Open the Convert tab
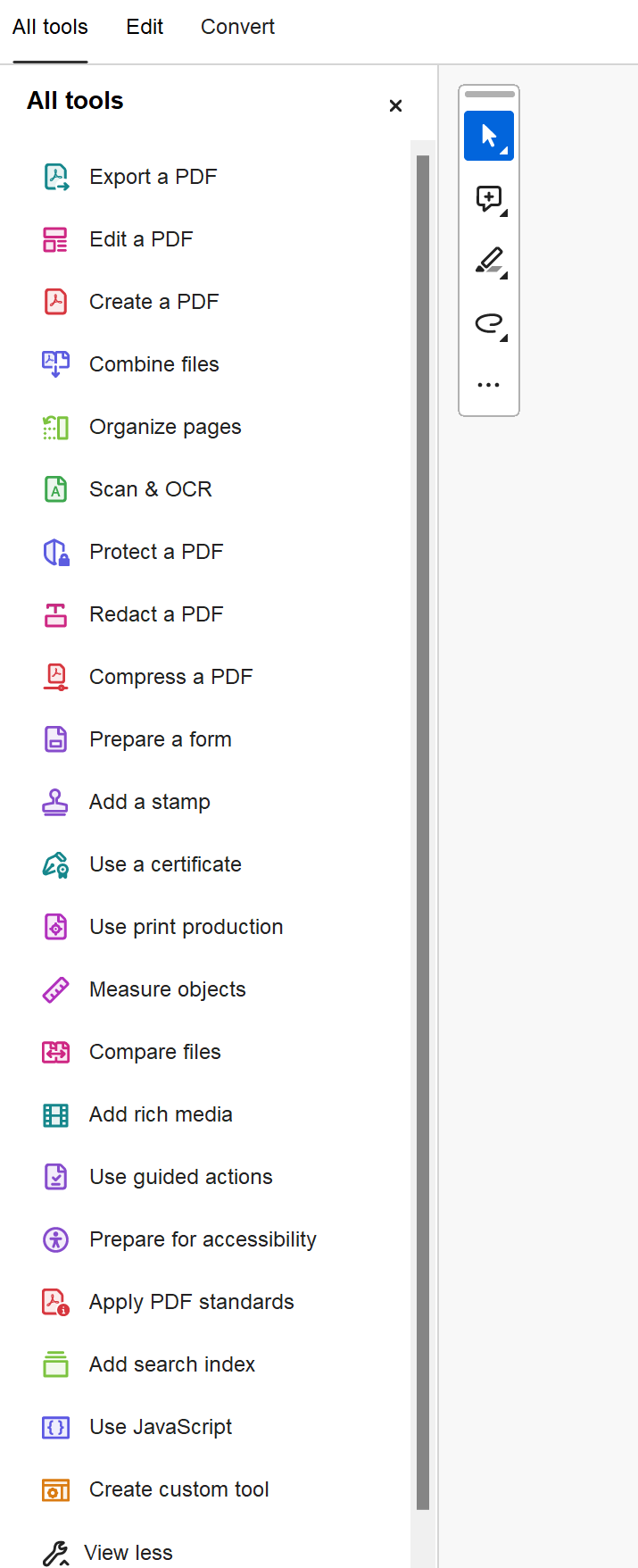This screenshot has height=1568, width=638. [x=237, y=28]
